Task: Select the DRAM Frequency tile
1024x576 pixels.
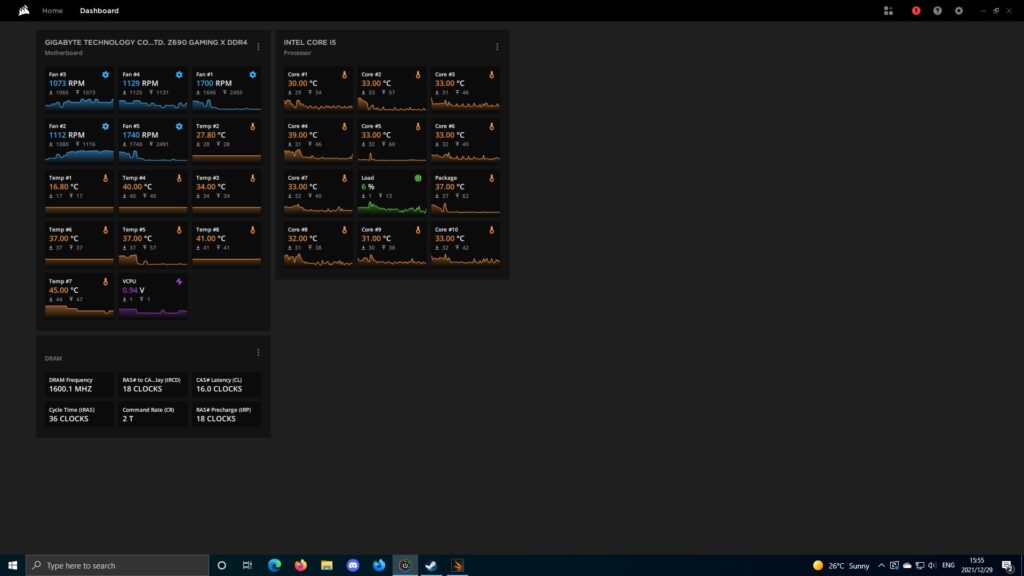Action: (x=79, y=384)
